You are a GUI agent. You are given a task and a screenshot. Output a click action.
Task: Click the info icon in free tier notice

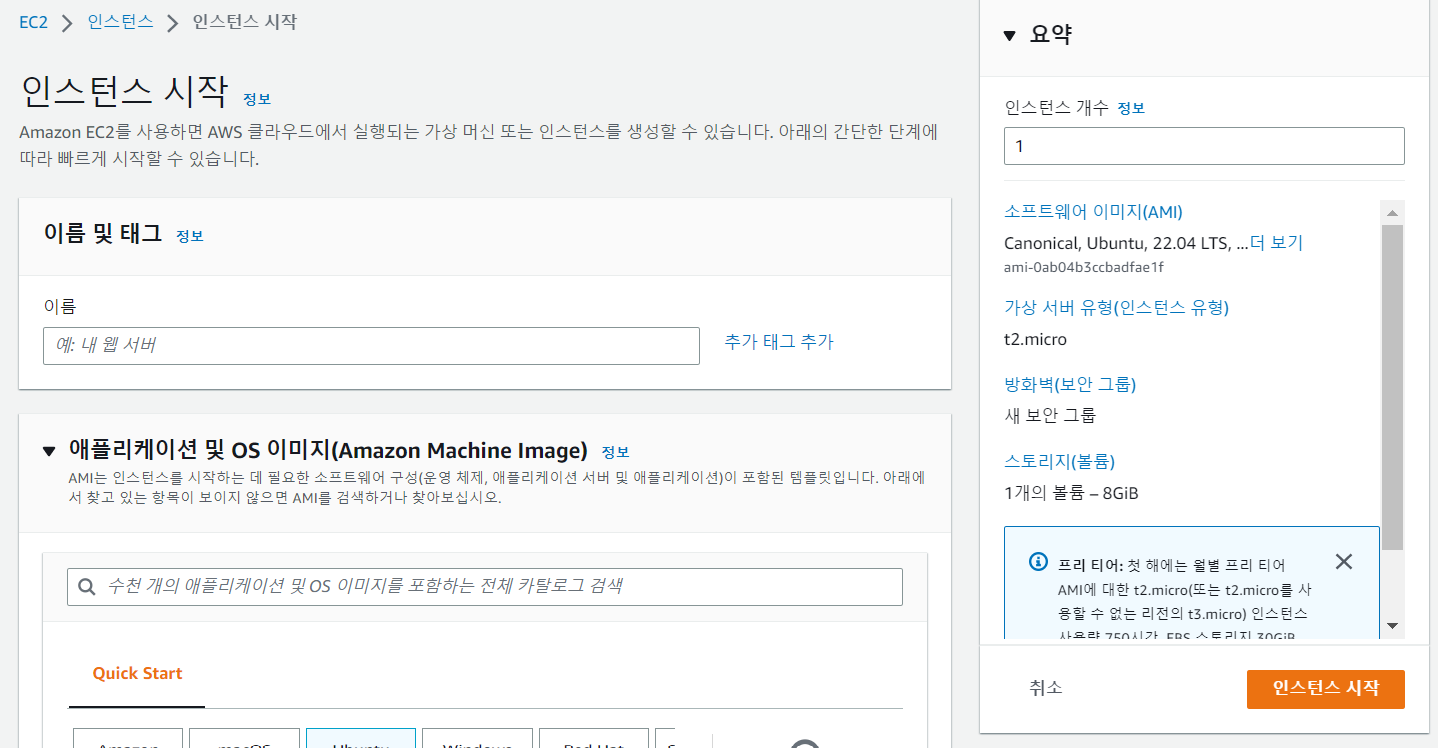pyautogui.click(x=1038, y=561)
